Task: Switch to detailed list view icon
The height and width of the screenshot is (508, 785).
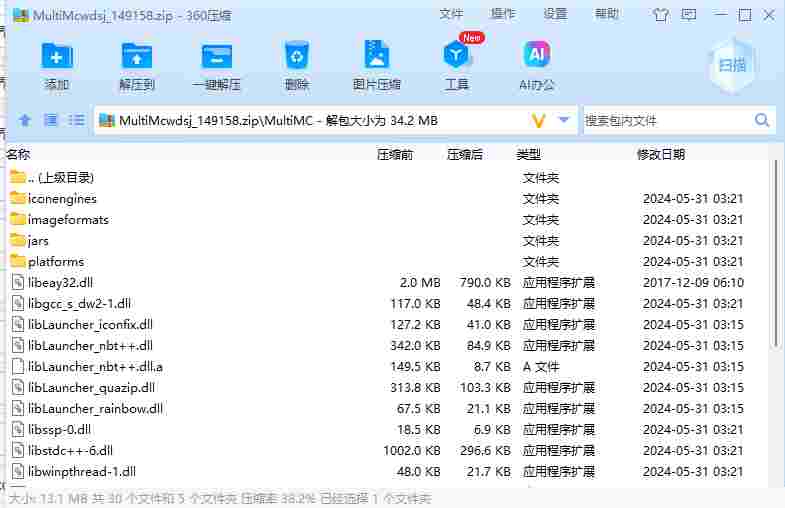Action: pos(51,120)
